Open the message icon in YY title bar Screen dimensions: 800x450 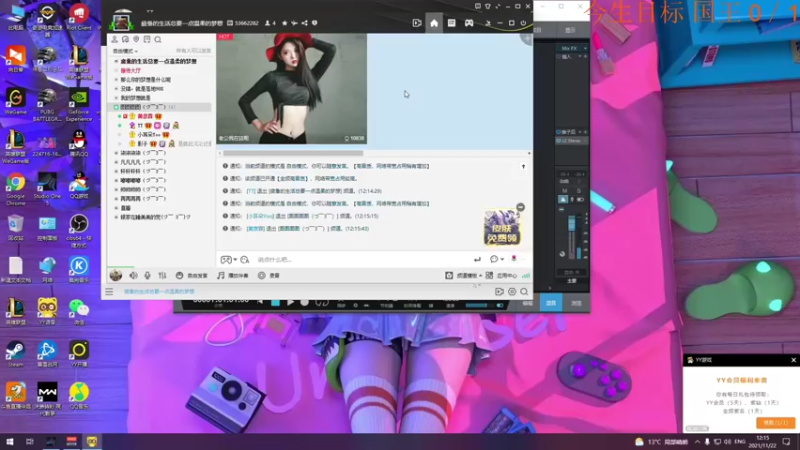[x=478, y=6]
